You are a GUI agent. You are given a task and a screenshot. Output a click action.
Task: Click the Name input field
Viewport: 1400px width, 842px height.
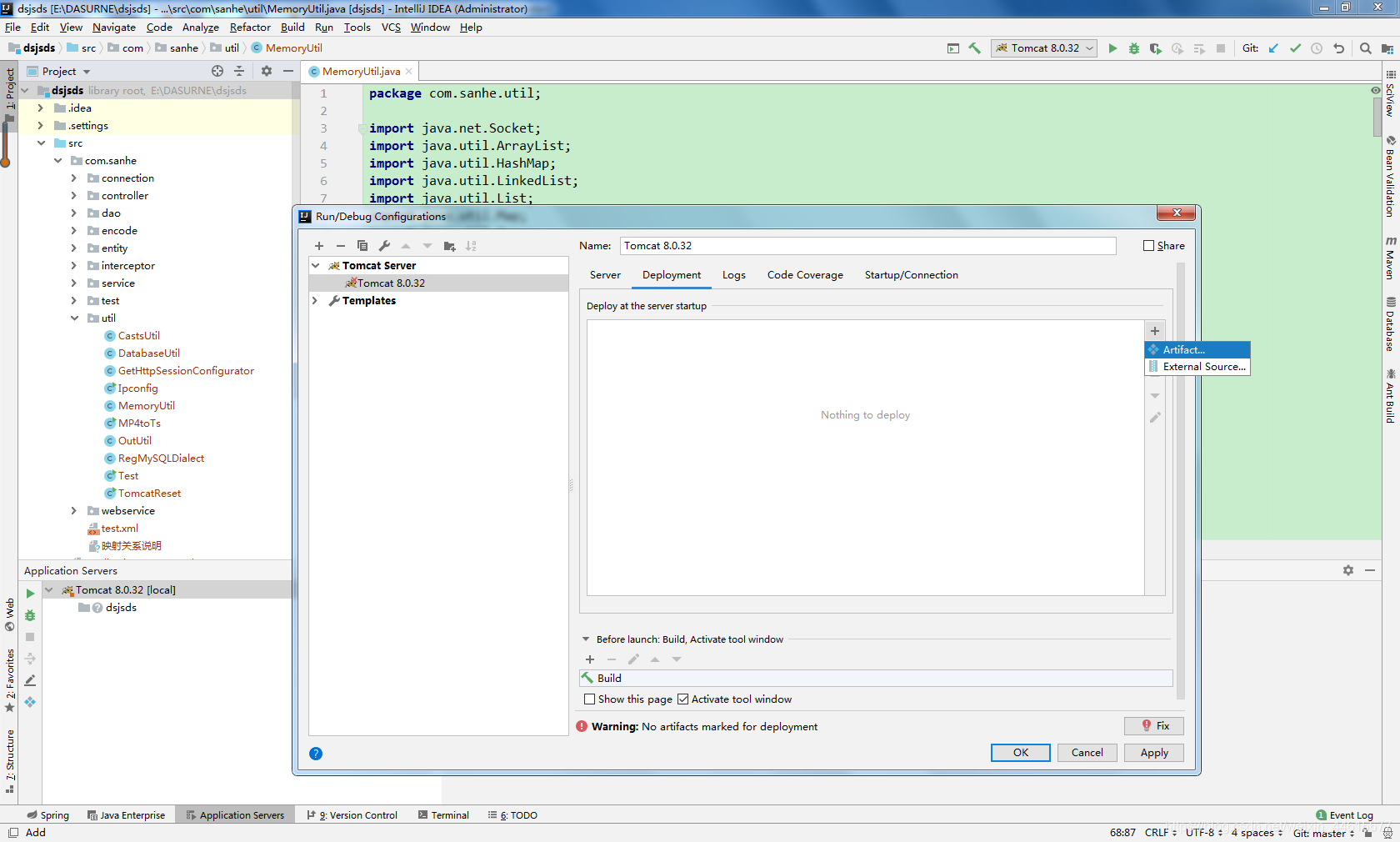(867, 246)
